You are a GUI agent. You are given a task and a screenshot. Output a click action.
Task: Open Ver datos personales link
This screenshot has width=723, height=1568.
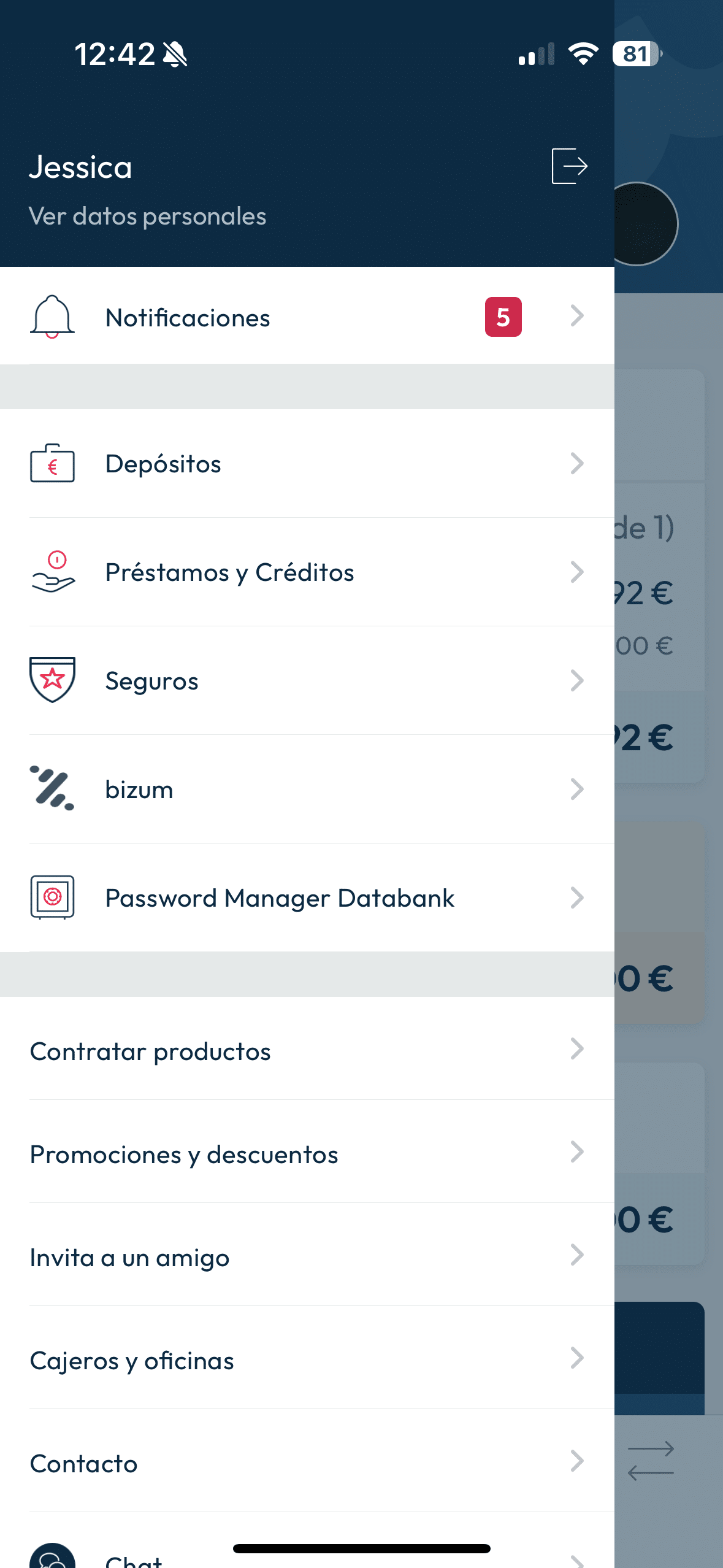[x=147, y=217]
